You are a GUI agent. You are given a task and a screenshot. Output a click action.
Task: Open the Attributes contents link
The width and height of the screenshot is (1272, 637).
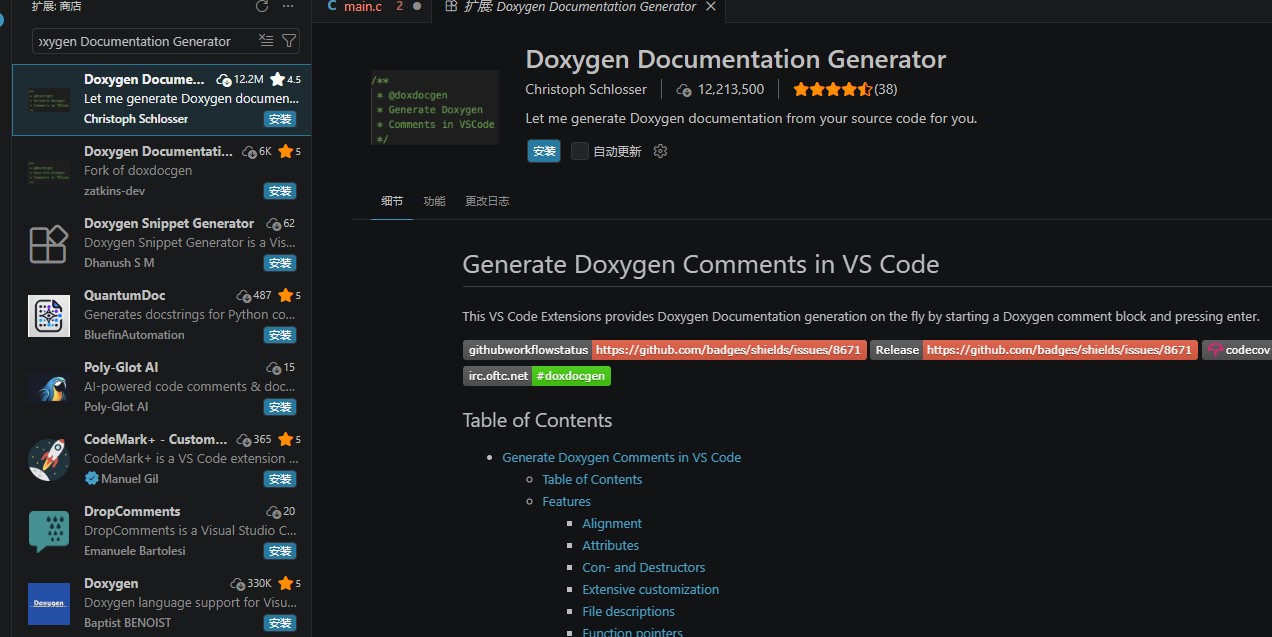[x=610, y=545]
